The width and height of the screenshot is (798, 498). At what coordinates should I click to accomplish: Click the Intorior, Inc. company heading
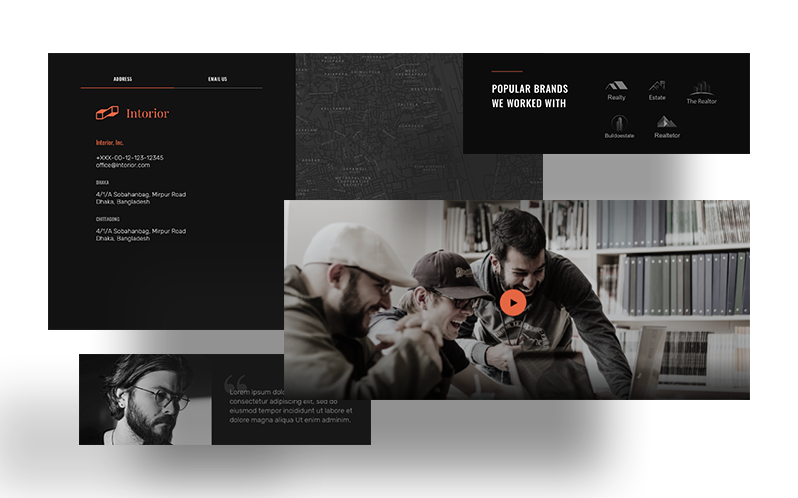tap(110, 142)
